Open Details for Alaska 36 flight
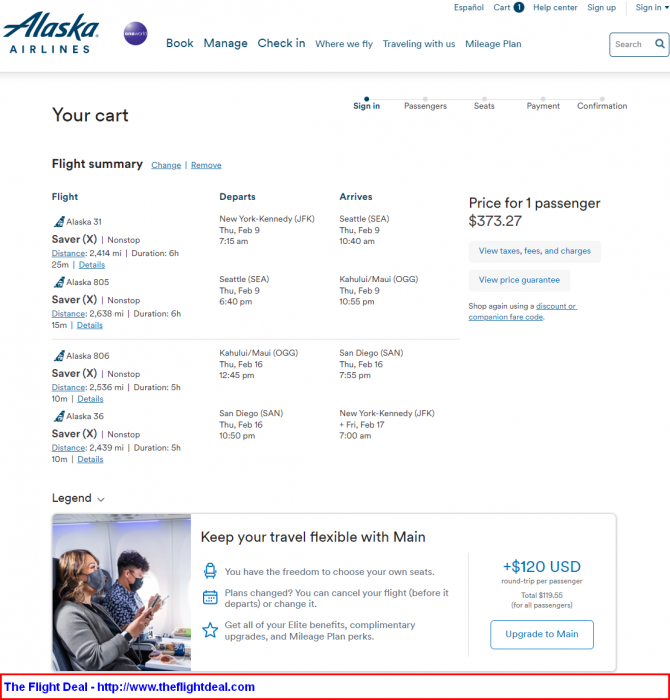The height and width of the screenshot is (700, 670). pos(90,459)
